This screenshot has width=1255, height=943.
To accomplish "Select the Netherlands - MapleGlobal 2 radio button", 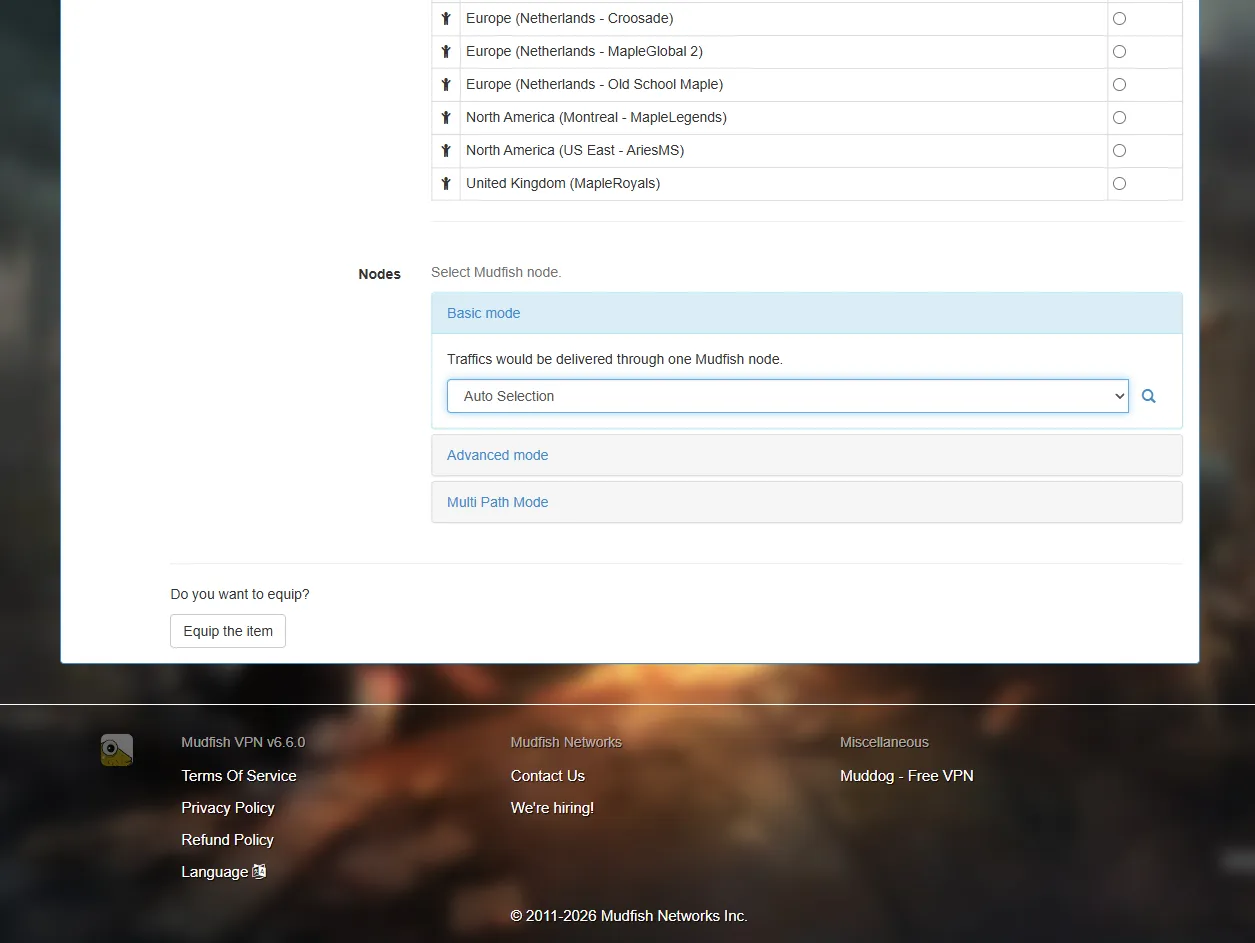I will coord(1119,51).
